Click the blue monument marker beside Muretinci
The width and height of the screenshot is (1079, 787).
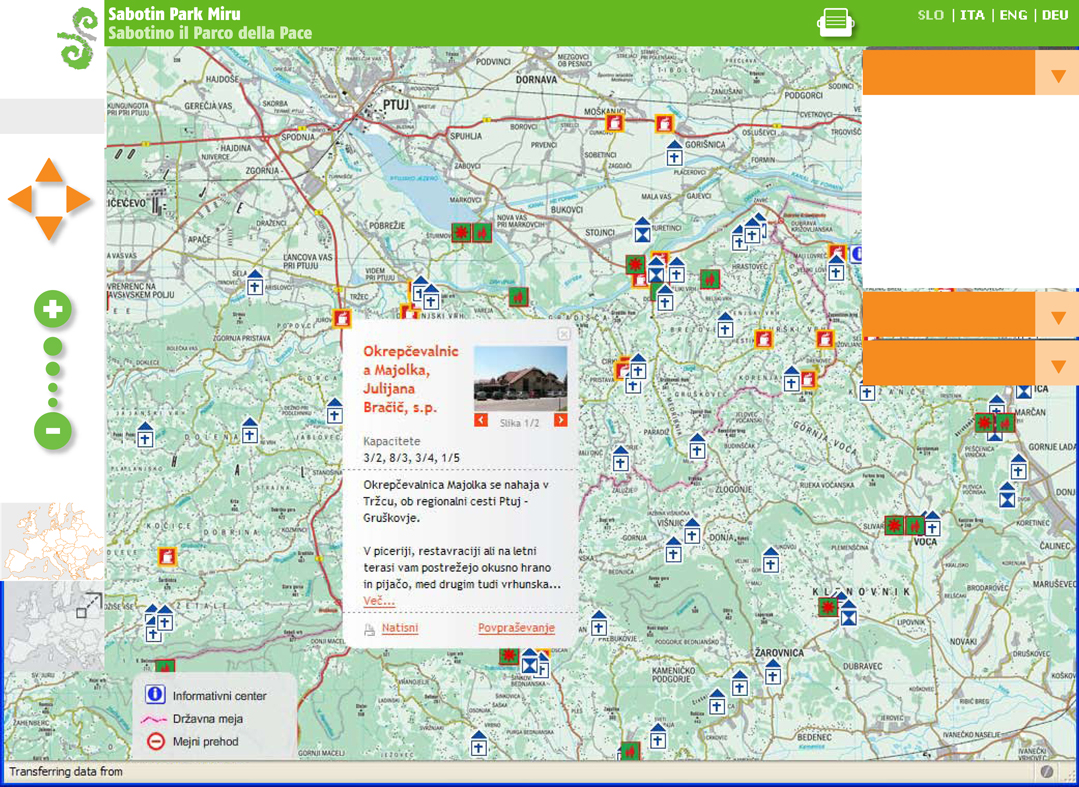click(x=642, y=230)
